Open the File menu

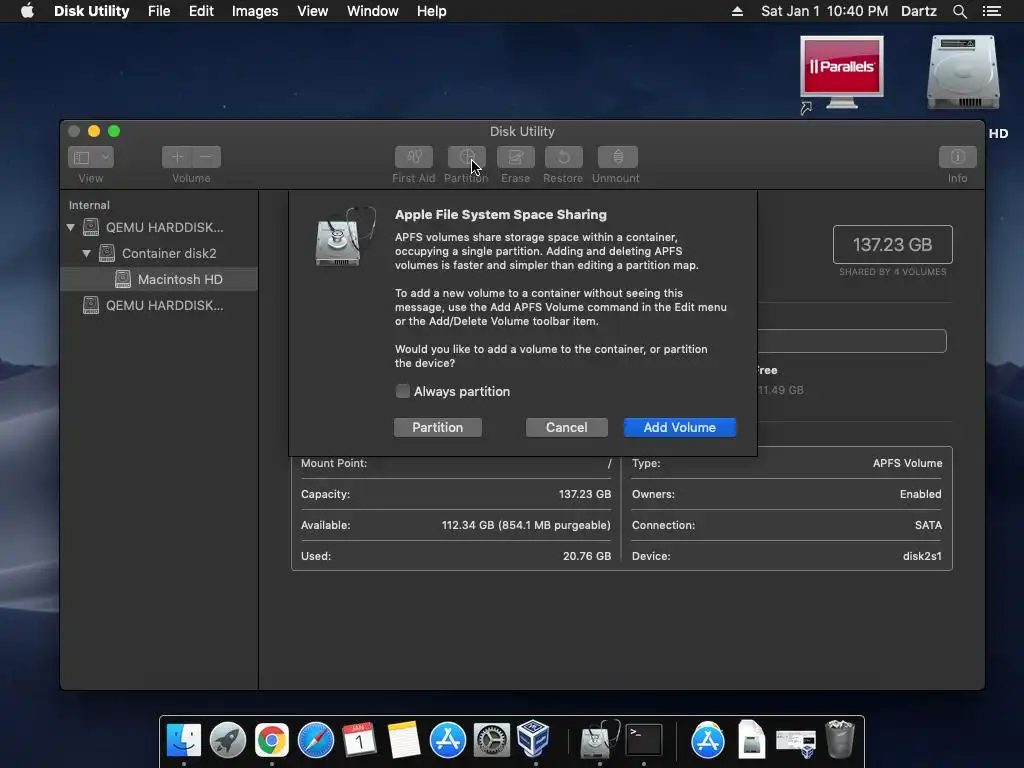(x=159, y=11)
